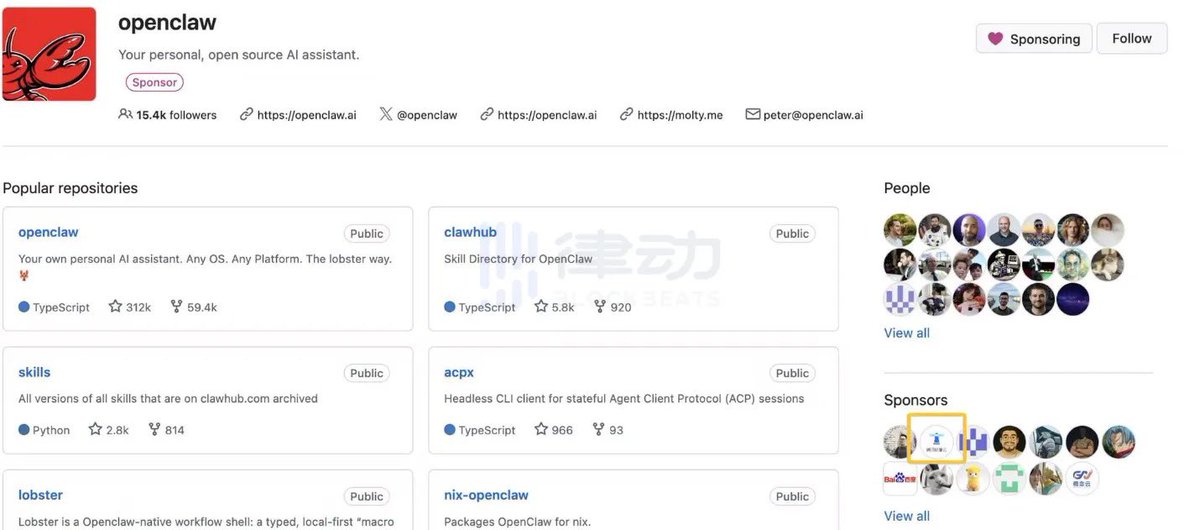
Task: Open the purple identicon avatar under People
Action: [900, 299]
